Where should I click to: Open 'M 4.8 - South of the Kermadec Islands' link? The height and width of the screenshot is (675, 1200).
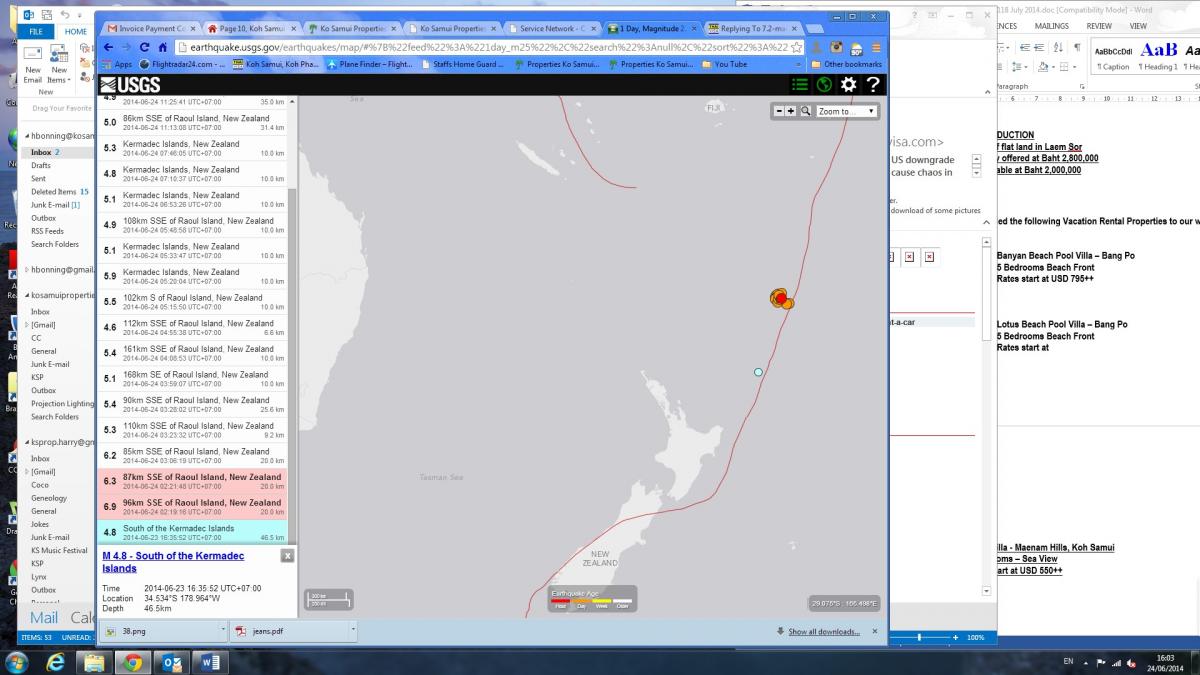click(173, 562)
